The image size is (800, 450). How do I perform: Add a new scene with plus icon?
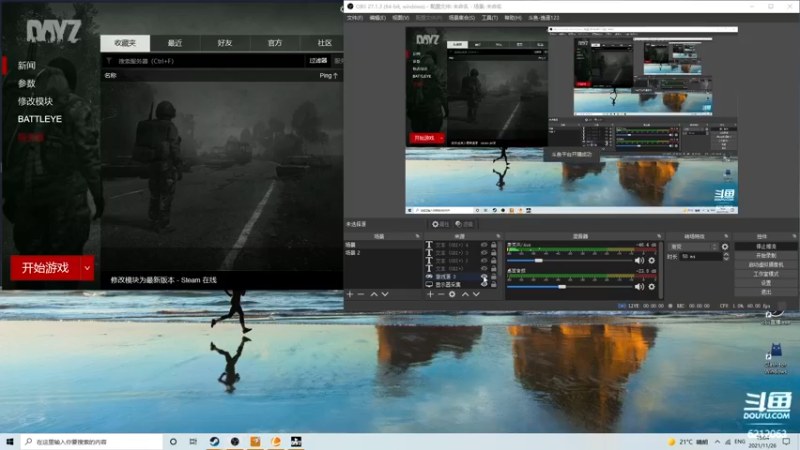click(350, 294)
